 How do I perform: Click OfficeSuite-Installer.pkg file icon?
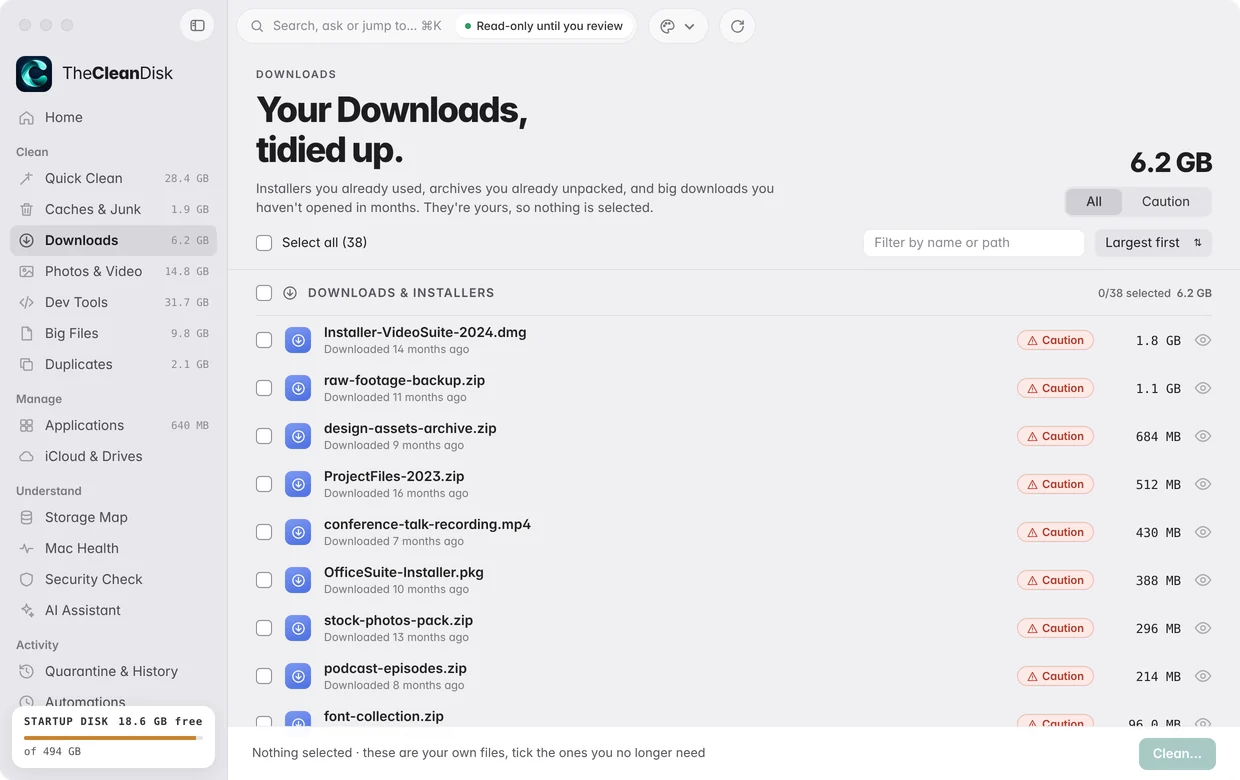tap(298, 580)
